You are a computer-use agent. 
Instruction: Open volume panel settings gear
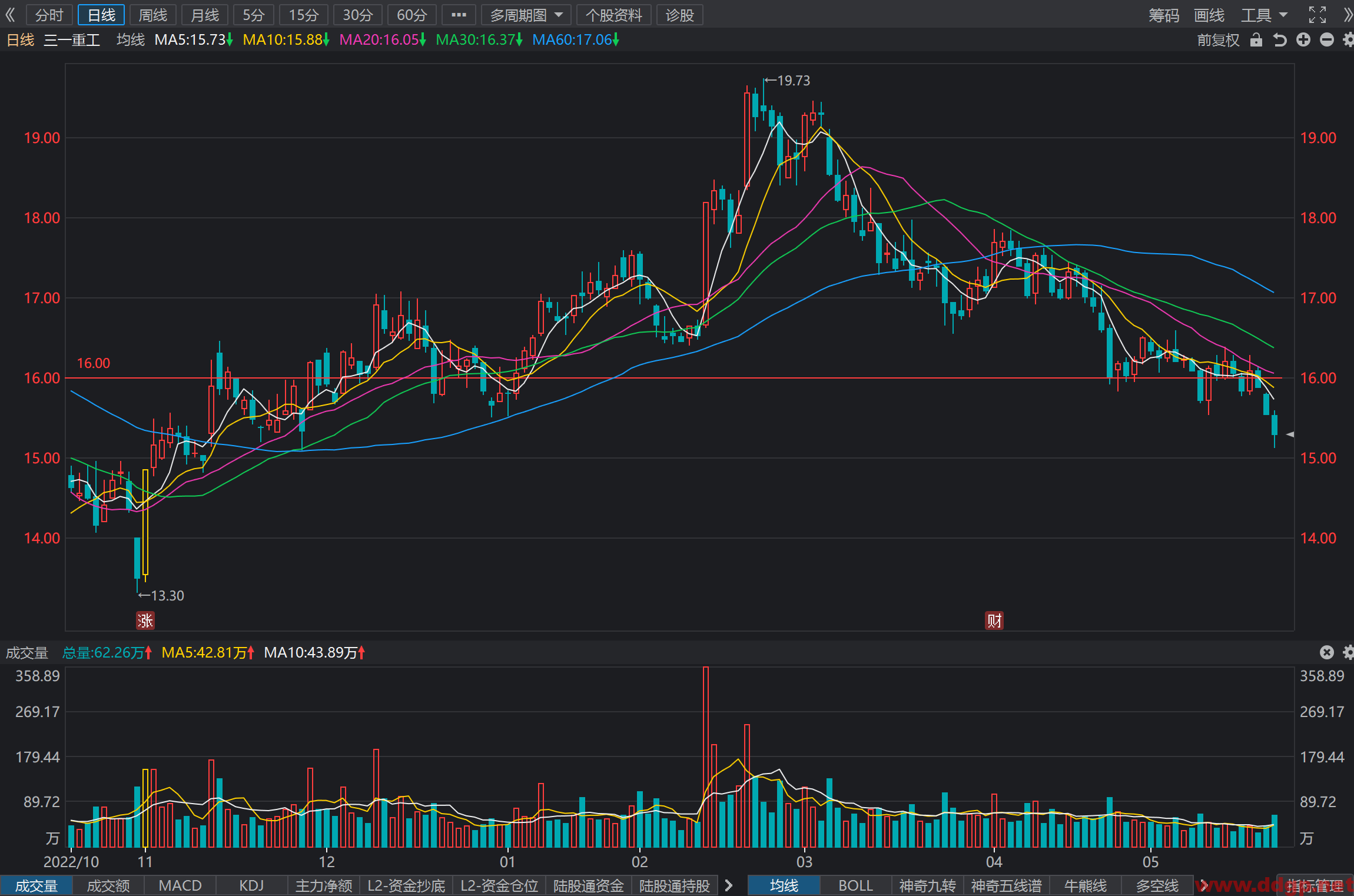coord(1348,652)
